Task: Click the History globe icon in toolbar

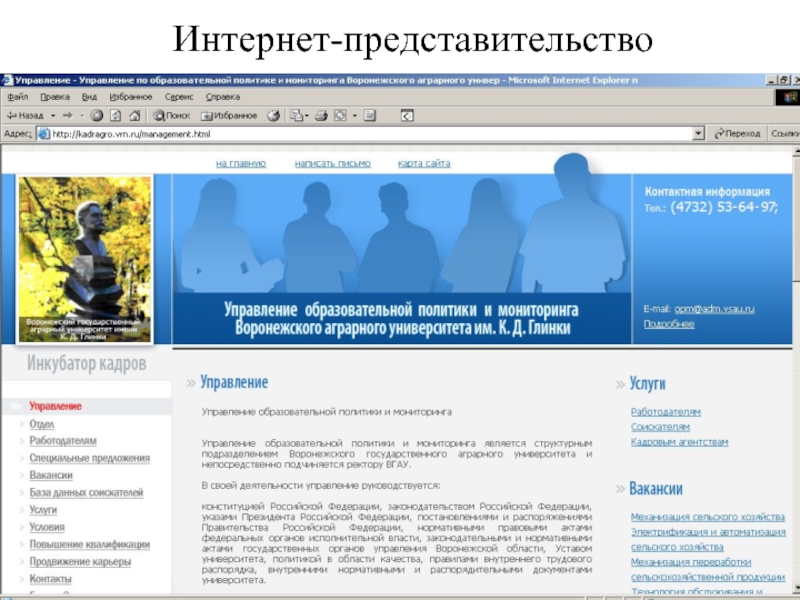Action: point(274,116)
